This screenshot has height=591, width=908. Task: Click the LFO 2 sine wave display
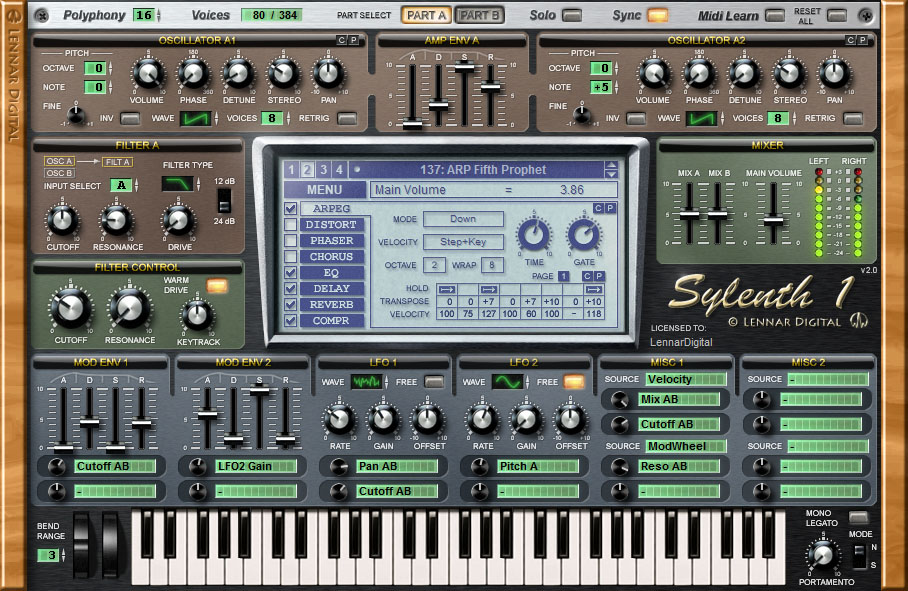(x=507, y=382)
